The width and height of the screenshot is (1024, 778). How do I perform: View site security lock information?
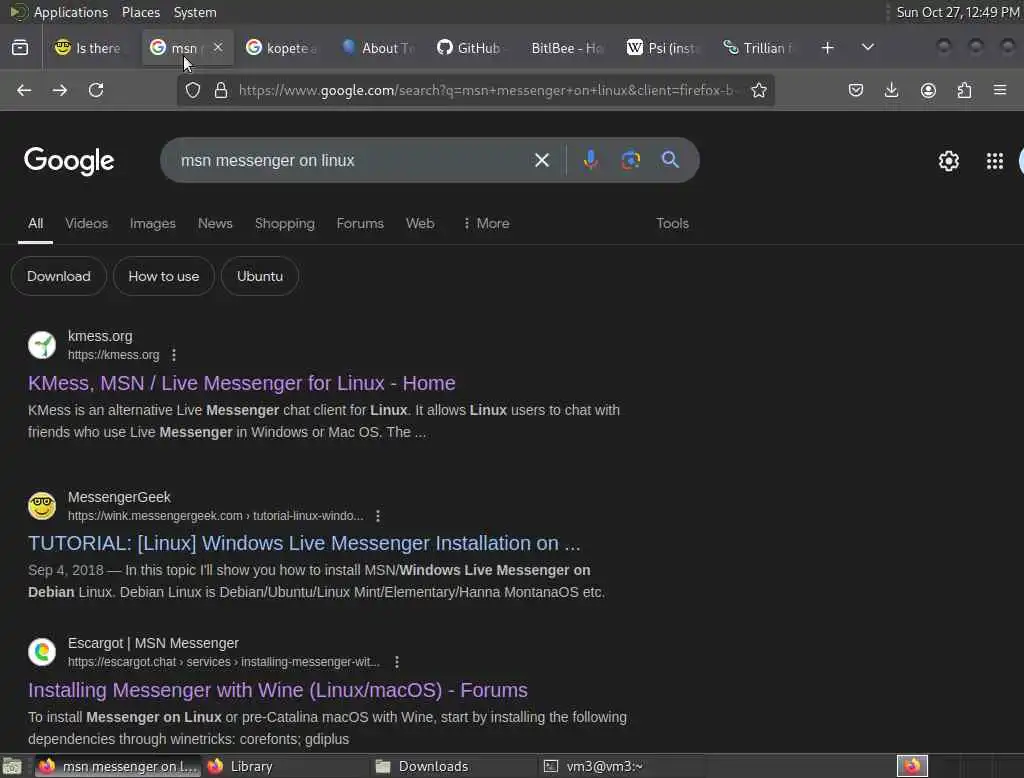click(x=221, y=90)
